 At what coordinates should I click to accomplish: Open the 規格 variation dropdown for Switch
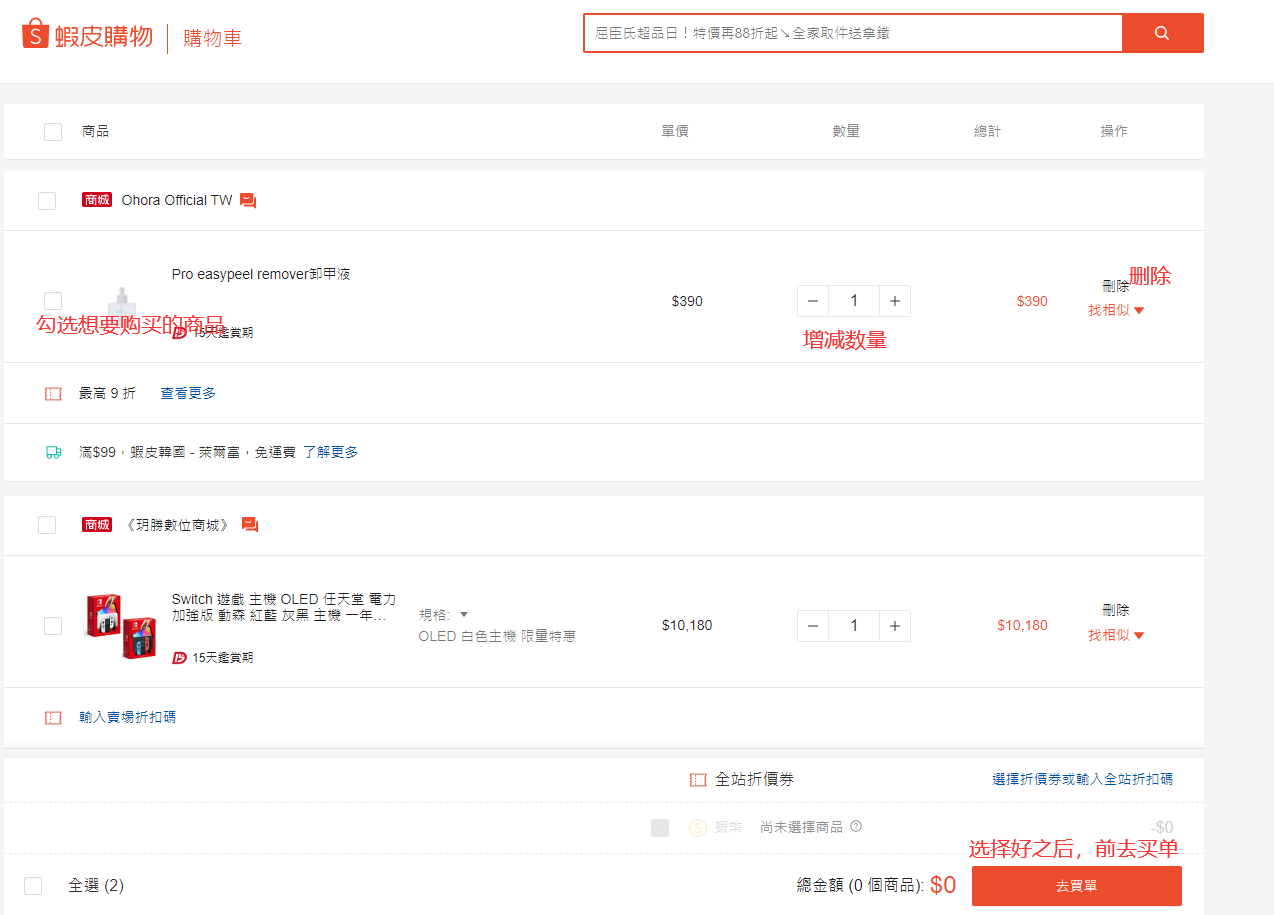click(444, 615)
